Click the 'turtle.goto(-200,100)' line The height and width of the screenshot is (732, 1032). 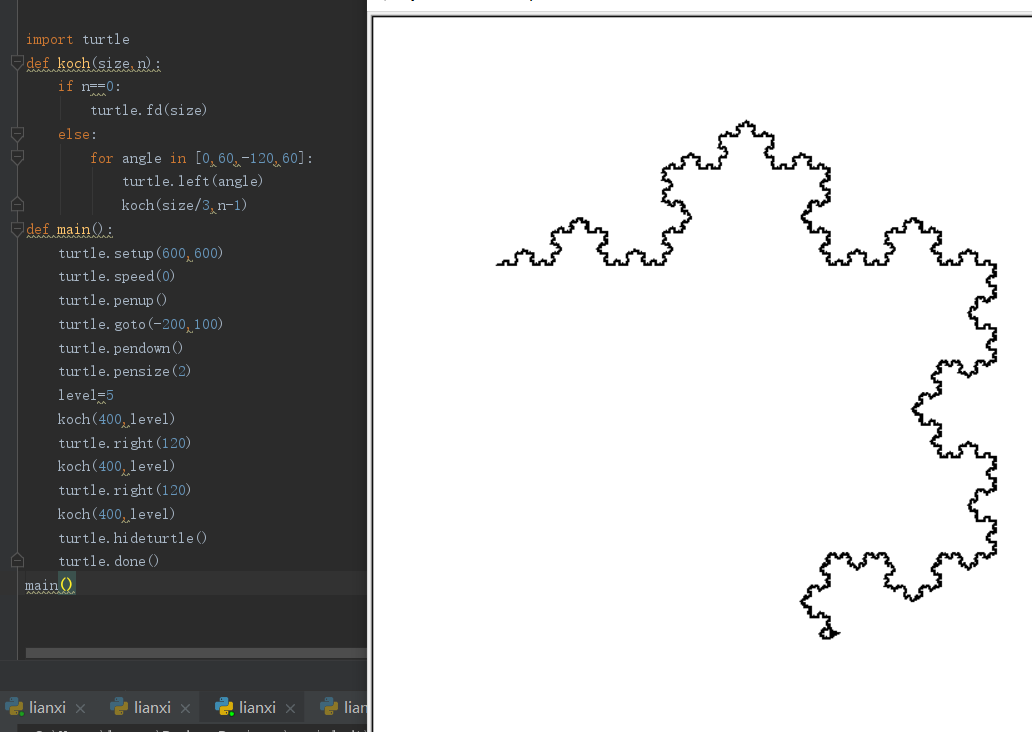click(x=141, y=324)
